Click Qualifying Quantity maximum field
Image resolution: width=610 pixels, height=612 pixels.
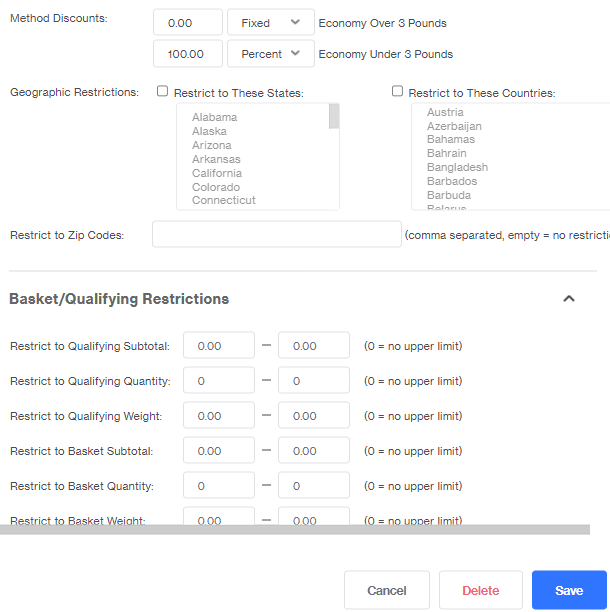tap(314, 381)
